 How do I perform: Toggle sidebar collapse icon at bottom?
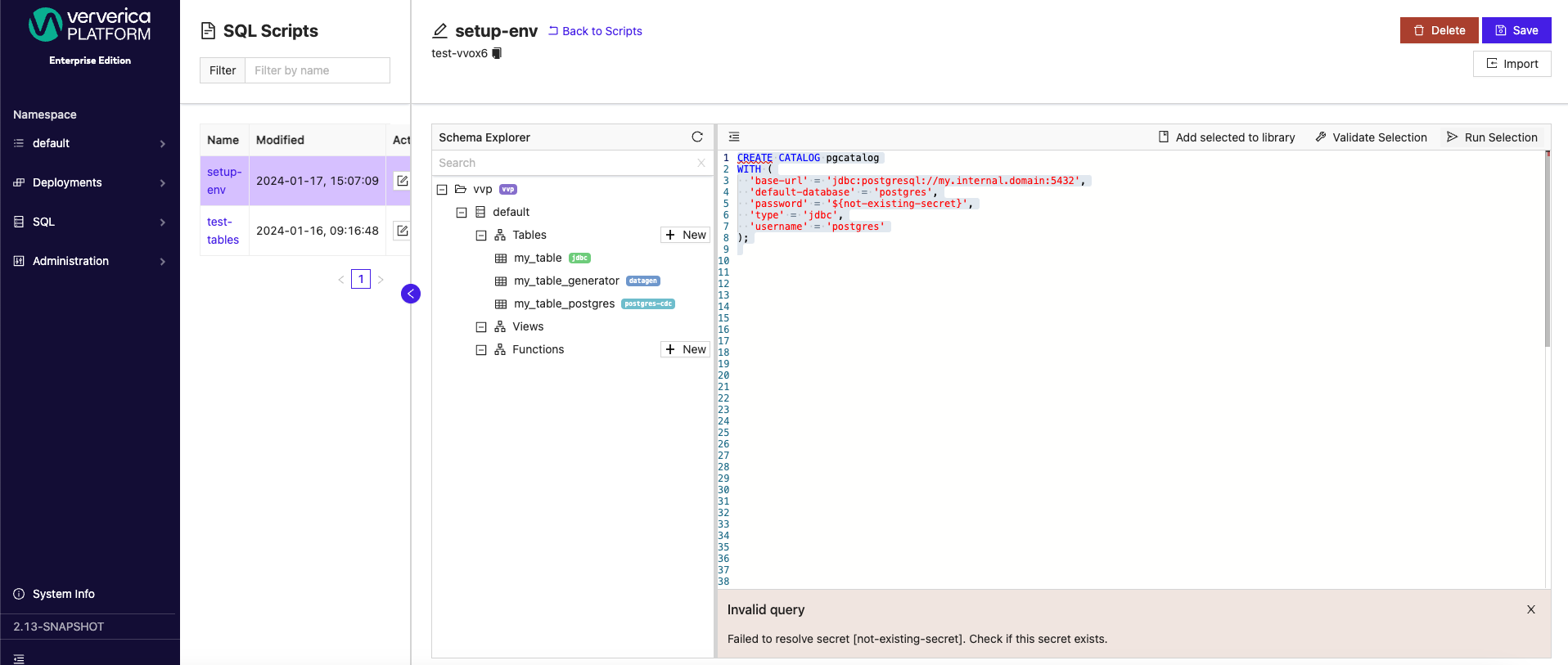coord(19,658)
